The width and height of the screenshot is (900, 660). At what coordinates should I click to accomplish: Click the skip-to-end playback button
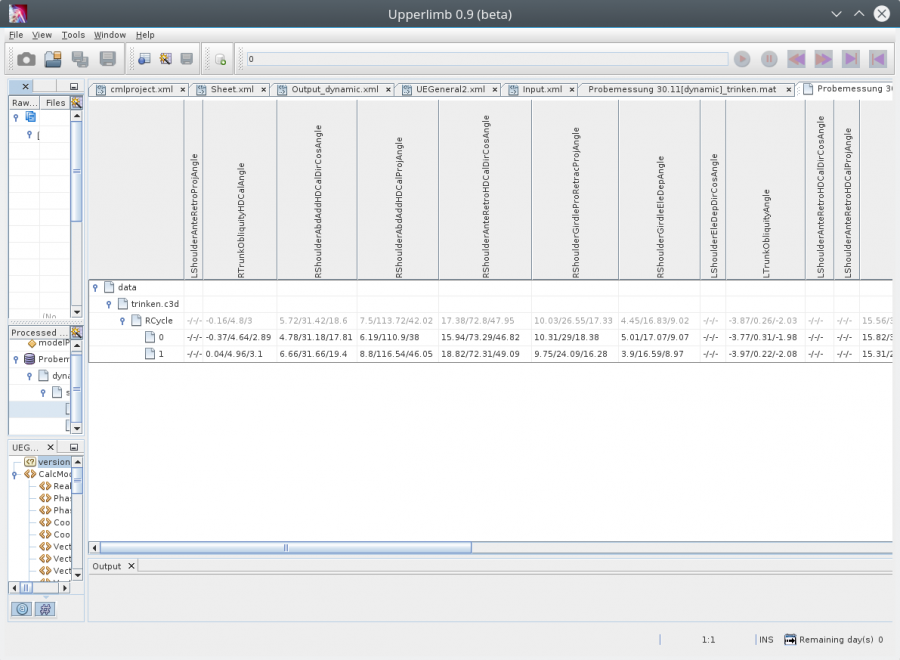pos(850,59)
